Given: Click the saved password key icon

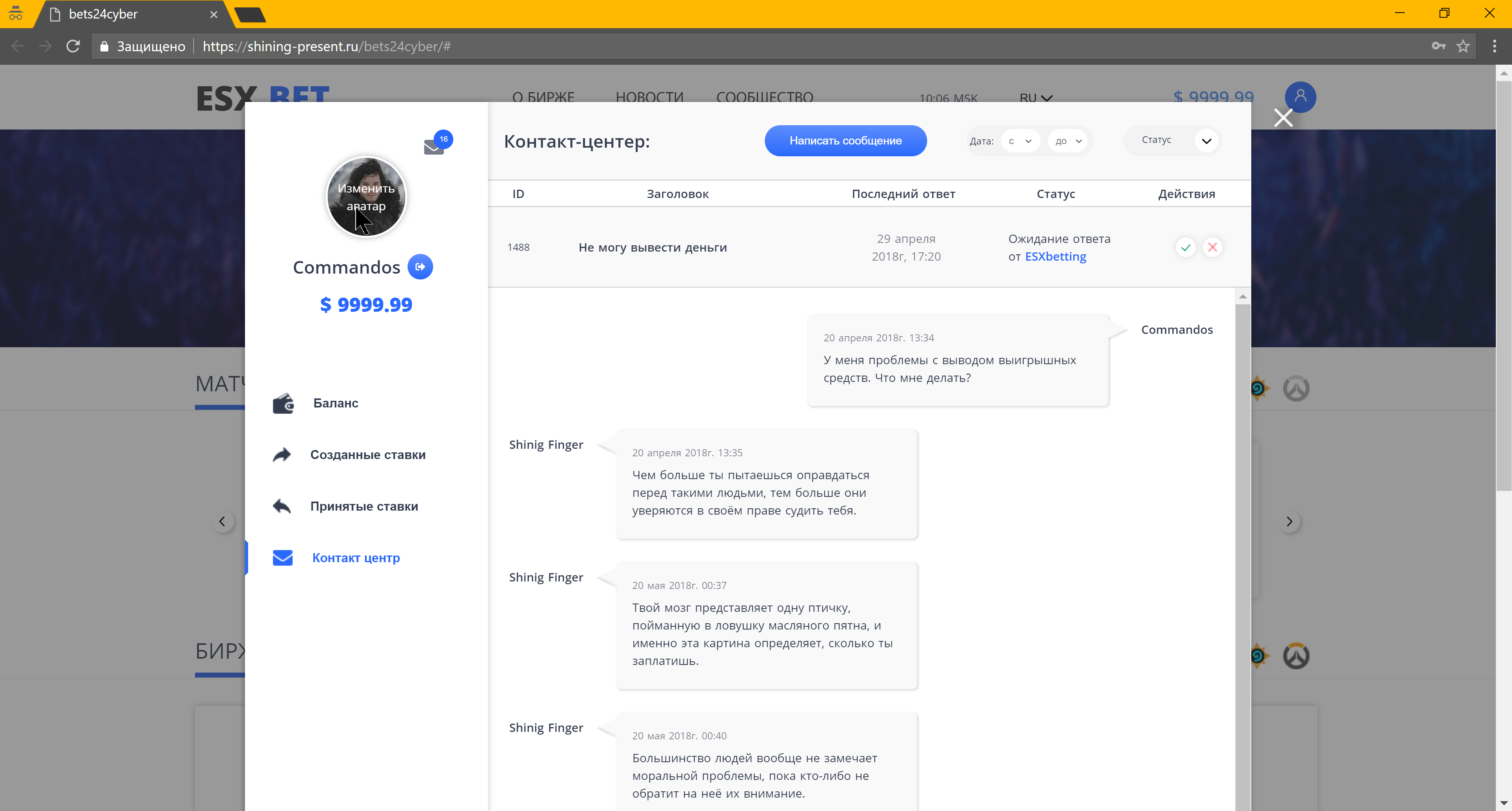Looking at the screenshot, I should click(1438, 46).
